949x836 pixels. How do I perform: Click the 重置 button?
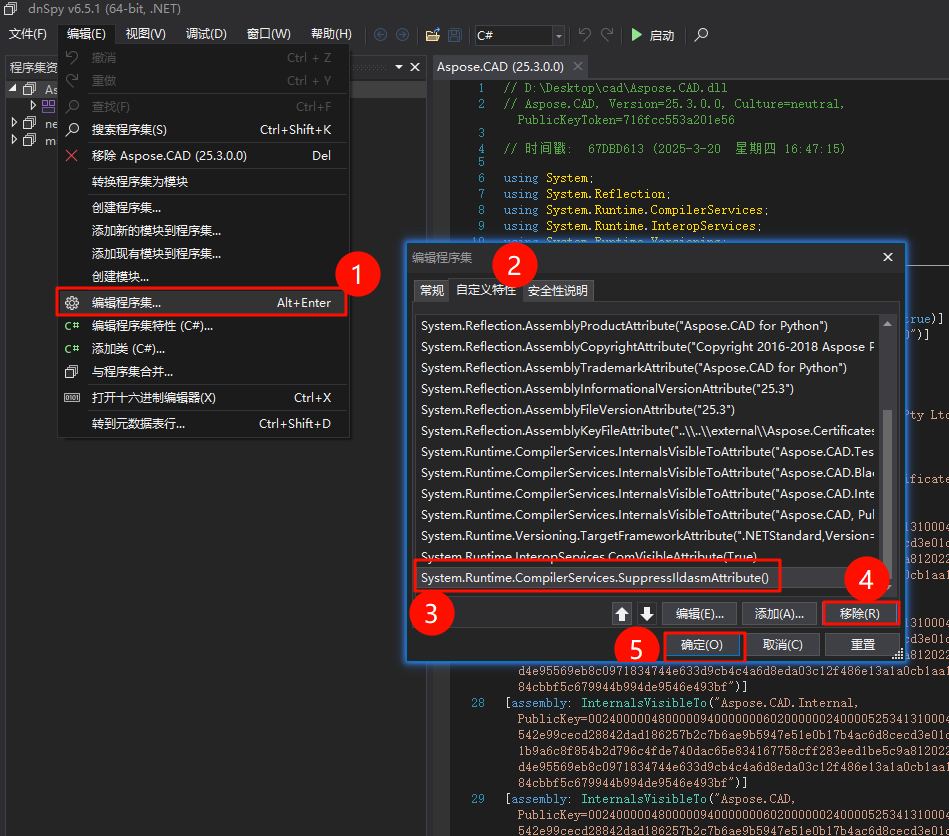862,645
